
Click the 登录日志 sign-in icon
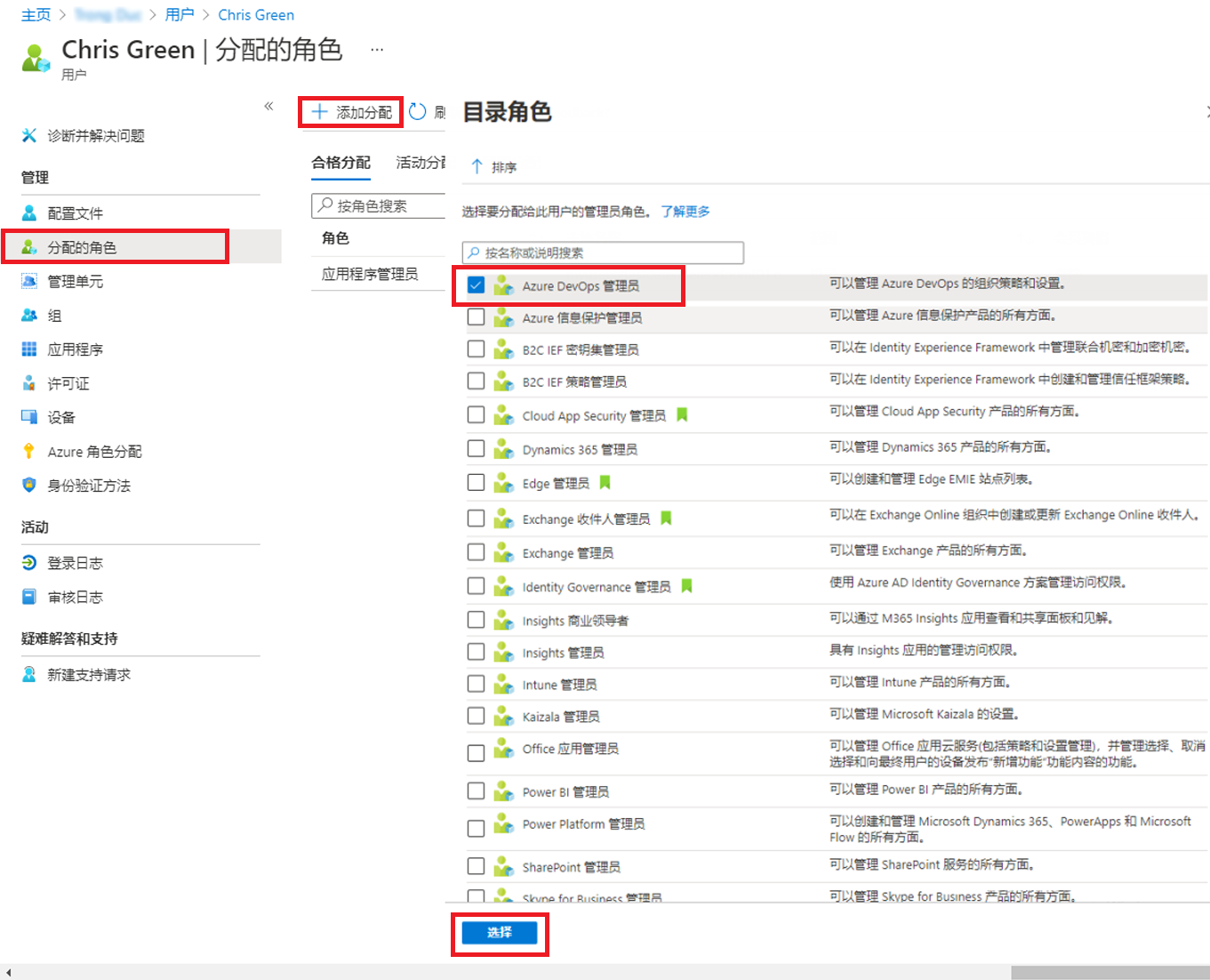[x=29, y=562]
